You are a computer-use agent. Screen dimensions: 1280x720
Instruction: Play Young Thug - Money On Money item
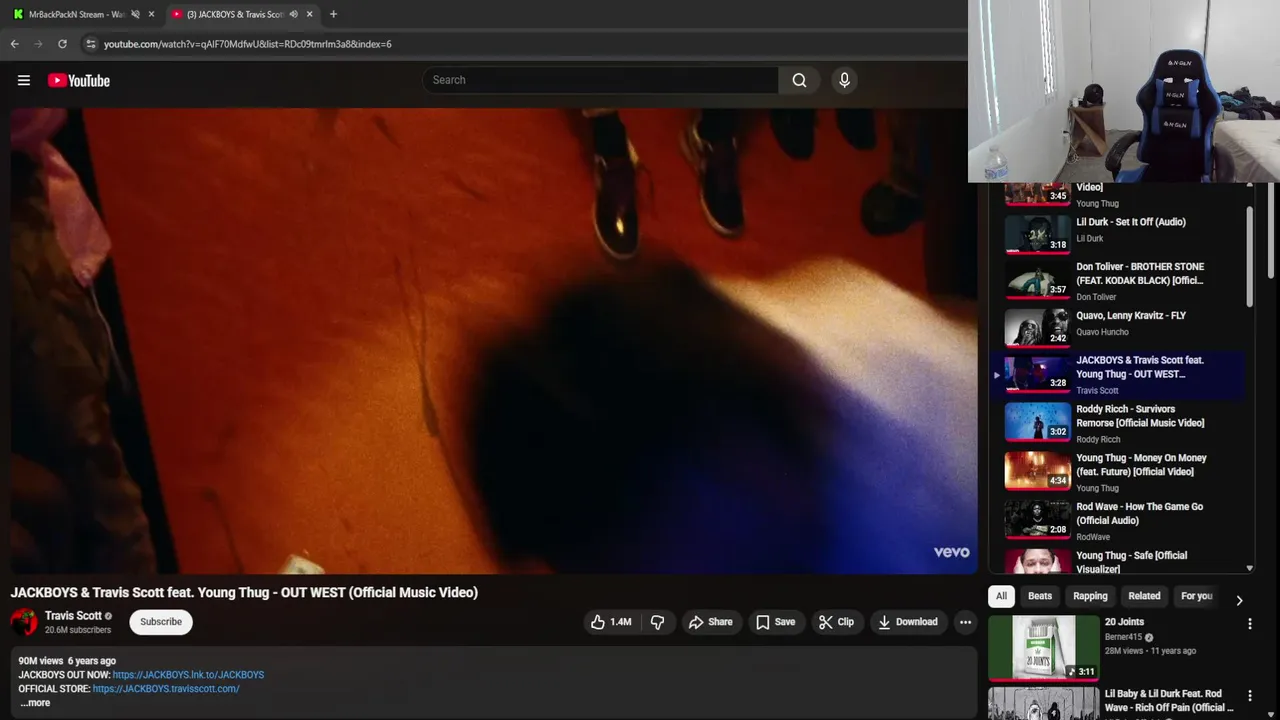pos(1118,473)
